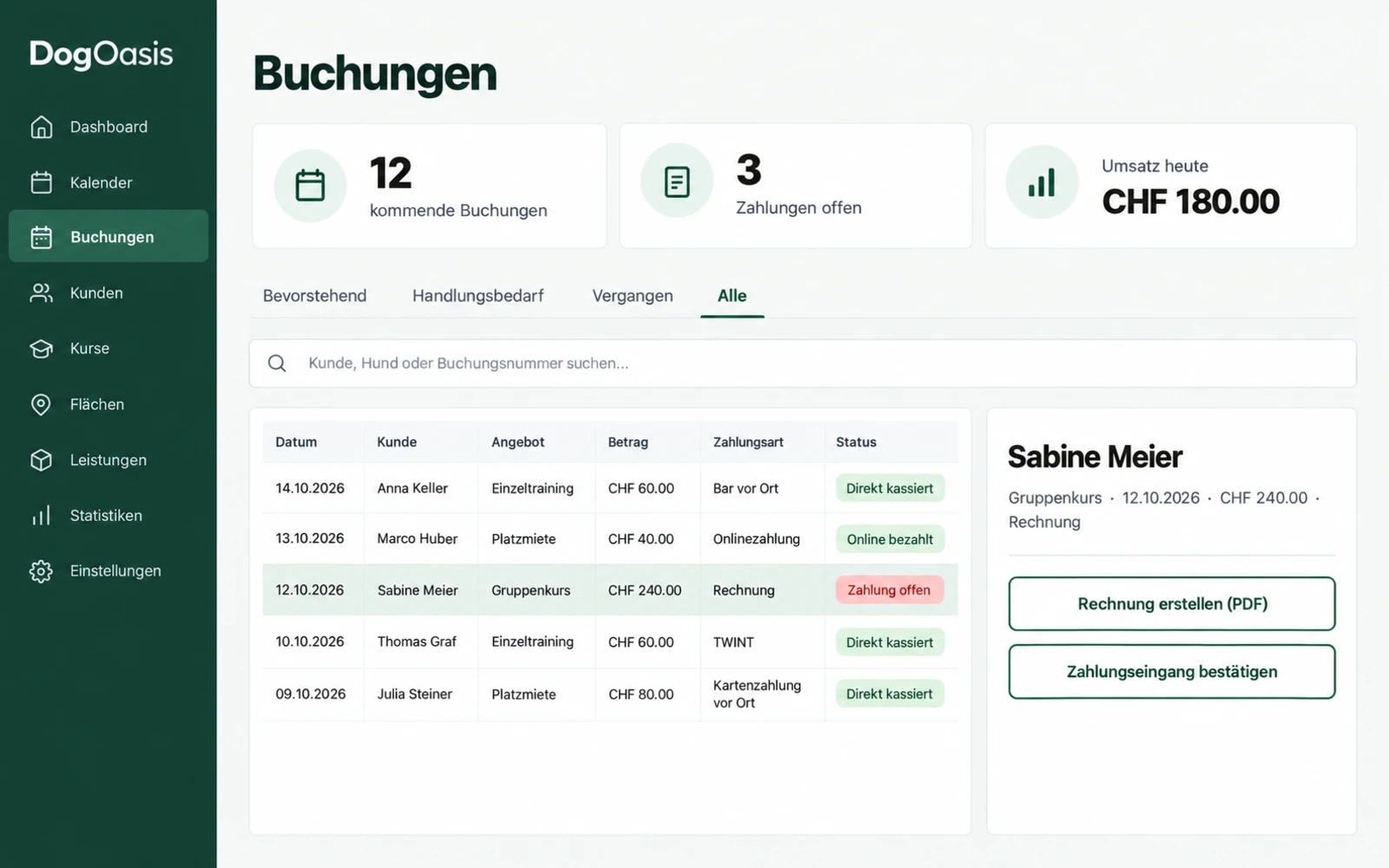Click the TWINT payment method cell
This screenshot has width=1389, height=868.
[734, 642]
